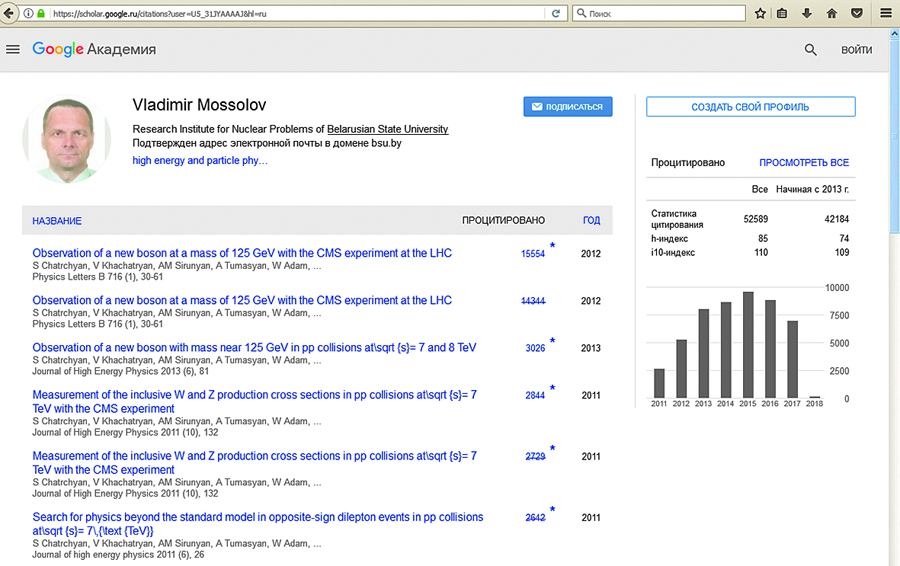
Task: Open 'Observation of a new boson with mass near 125 GeV' article
Action: coord(254,348)
